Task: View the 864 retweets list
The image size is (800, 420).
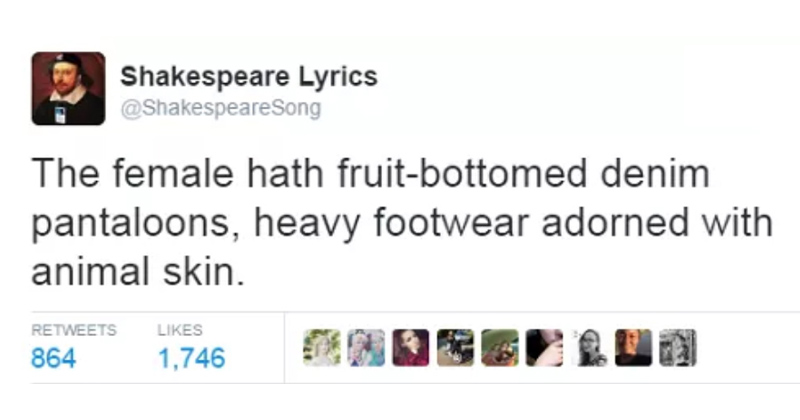Action: click(x=54, y=357)
